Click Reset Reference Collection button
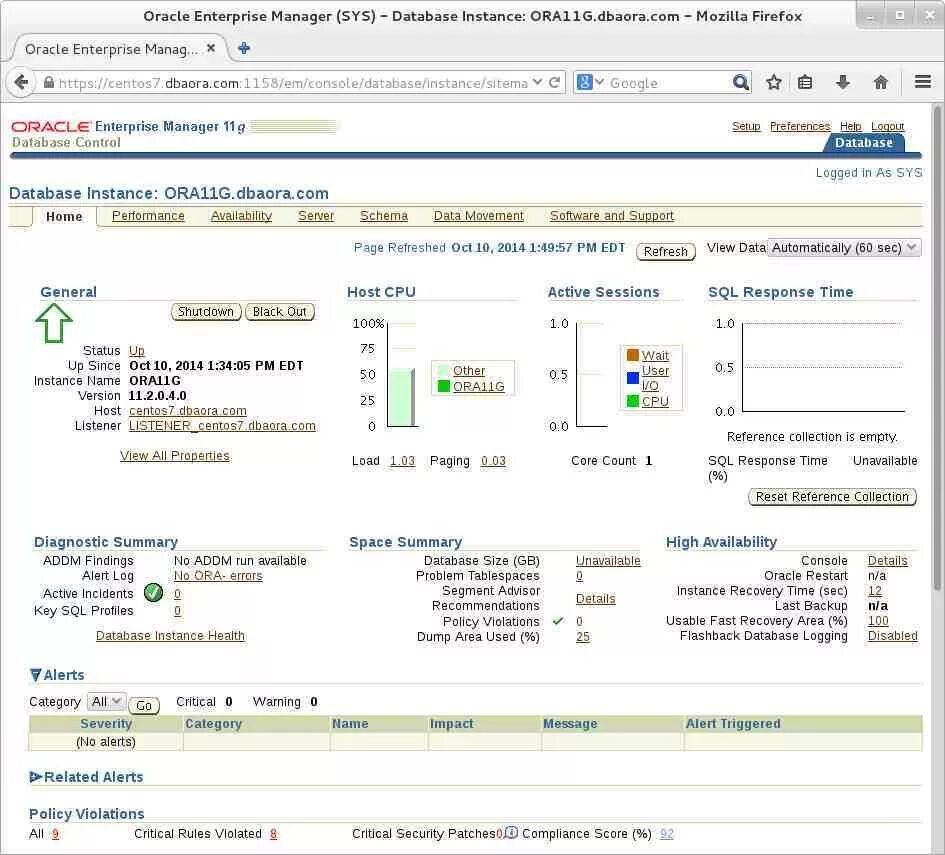 [x=832, y=496]
